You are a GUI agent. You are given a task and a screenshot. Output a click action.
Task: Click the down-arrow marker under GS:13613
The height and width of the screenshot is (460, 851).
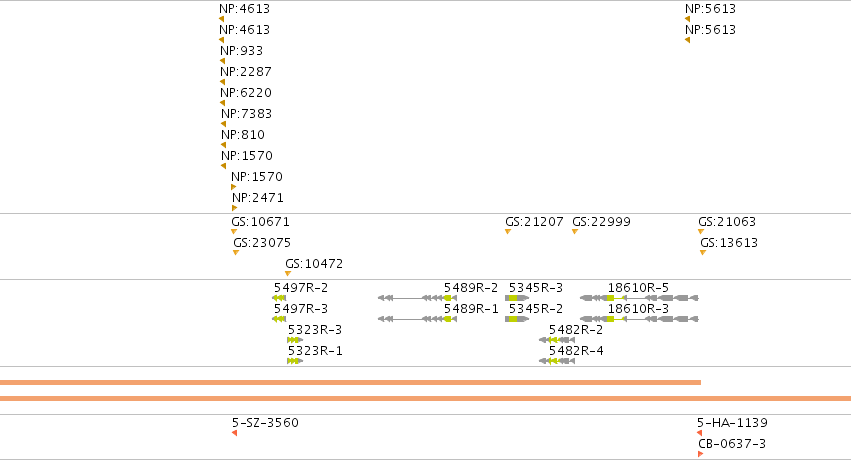pos(703,253)
